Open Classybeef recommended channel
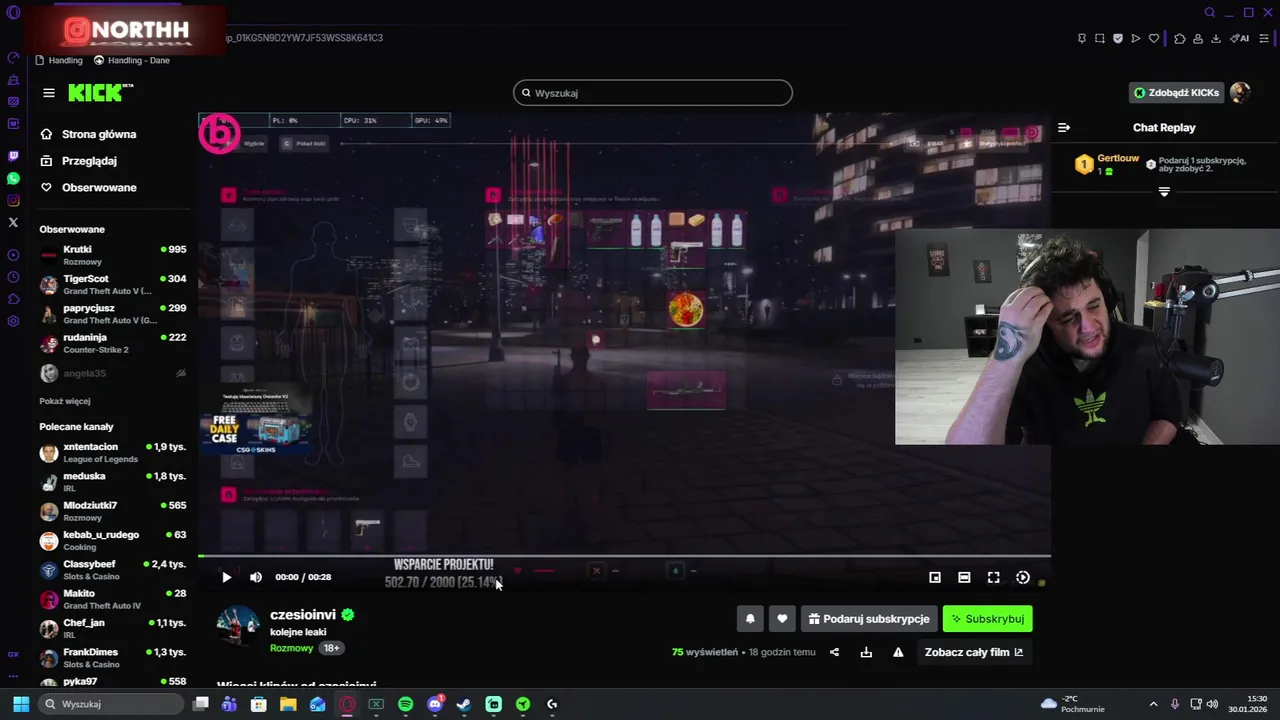 point(113,570)
